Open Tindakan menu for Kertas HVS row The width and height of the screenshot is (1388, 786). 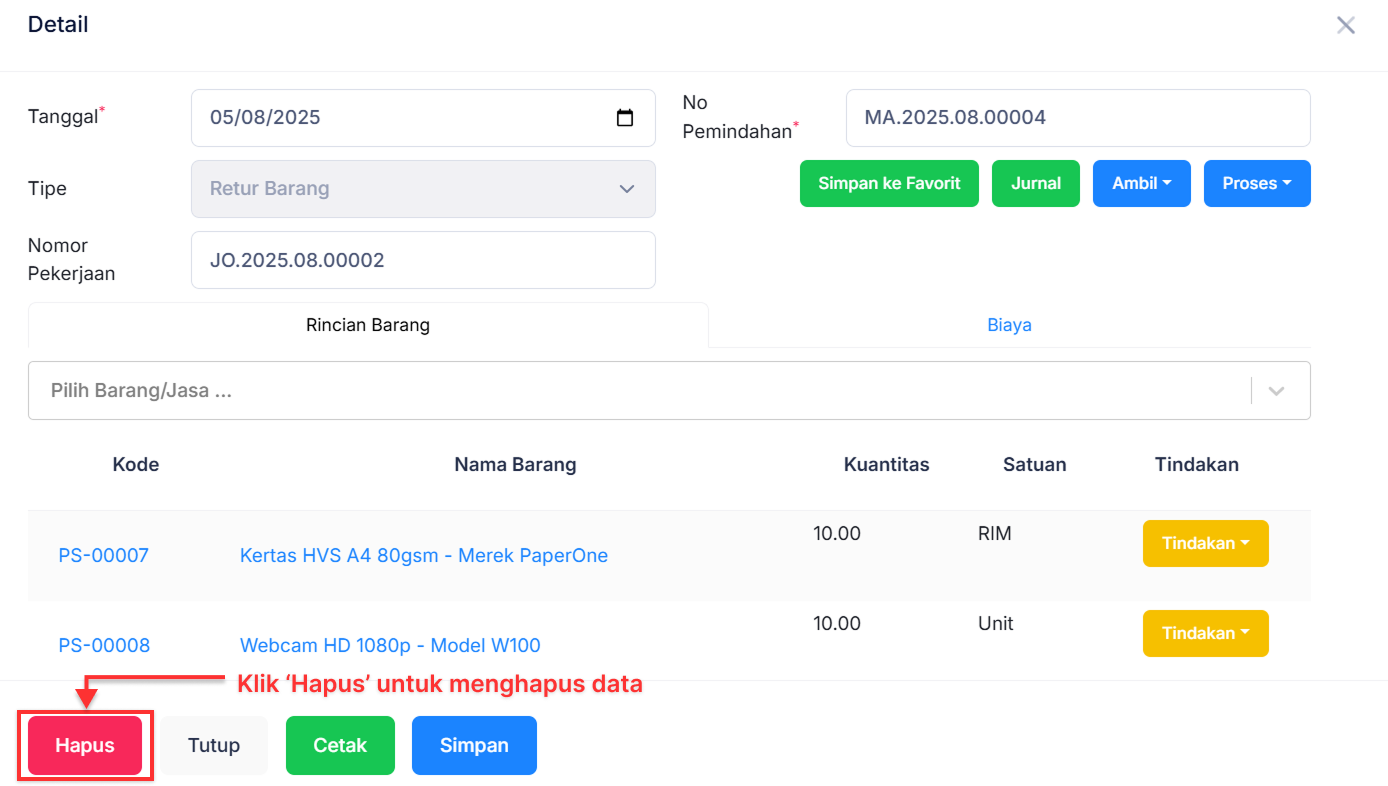[x=1205, y=543]
